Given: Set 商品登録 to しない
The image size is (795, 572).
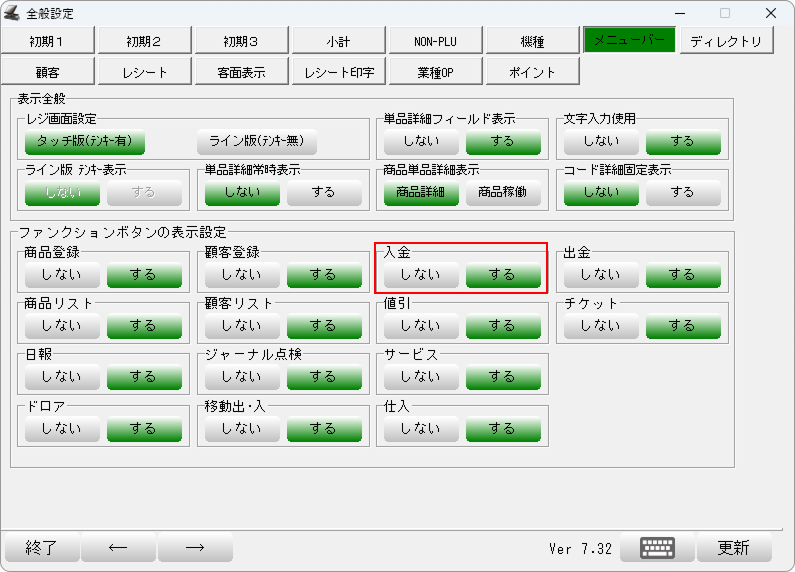Looking at the screenshot, I should [62, 274].
